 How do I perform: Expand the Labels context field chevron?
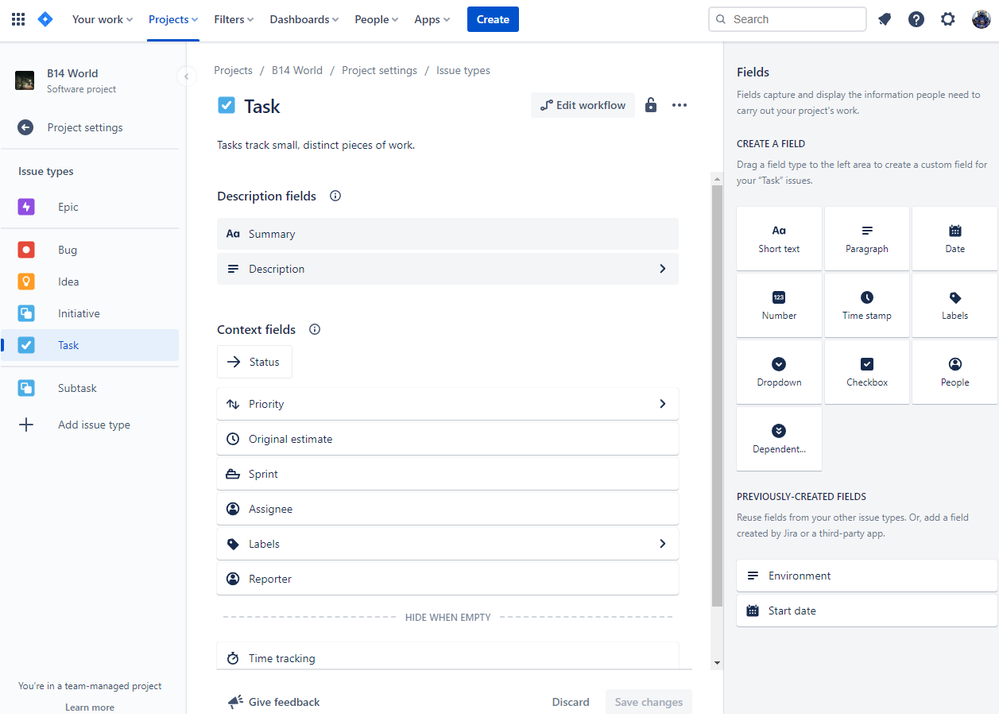[663, 544]
